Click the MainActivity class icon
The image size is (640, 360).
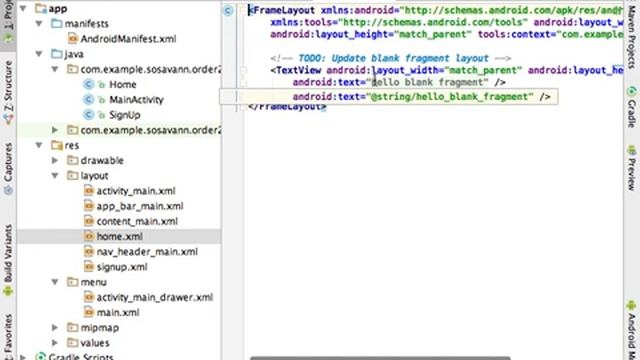pos(88,100)
